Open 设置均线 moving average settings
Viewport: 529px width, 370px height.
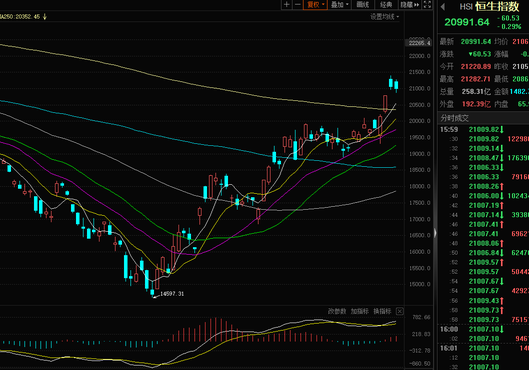(x=385, y=17)
